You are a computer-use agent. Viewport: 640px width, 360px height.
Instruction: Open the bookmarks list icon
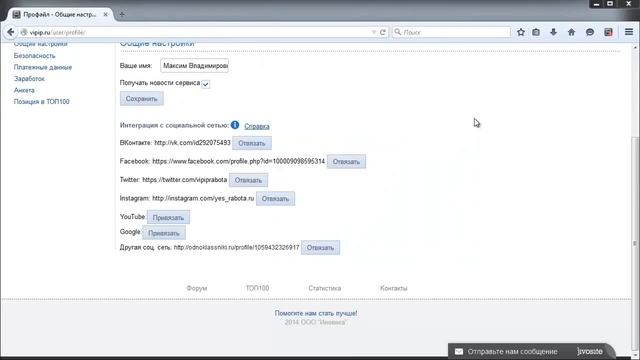536,32
